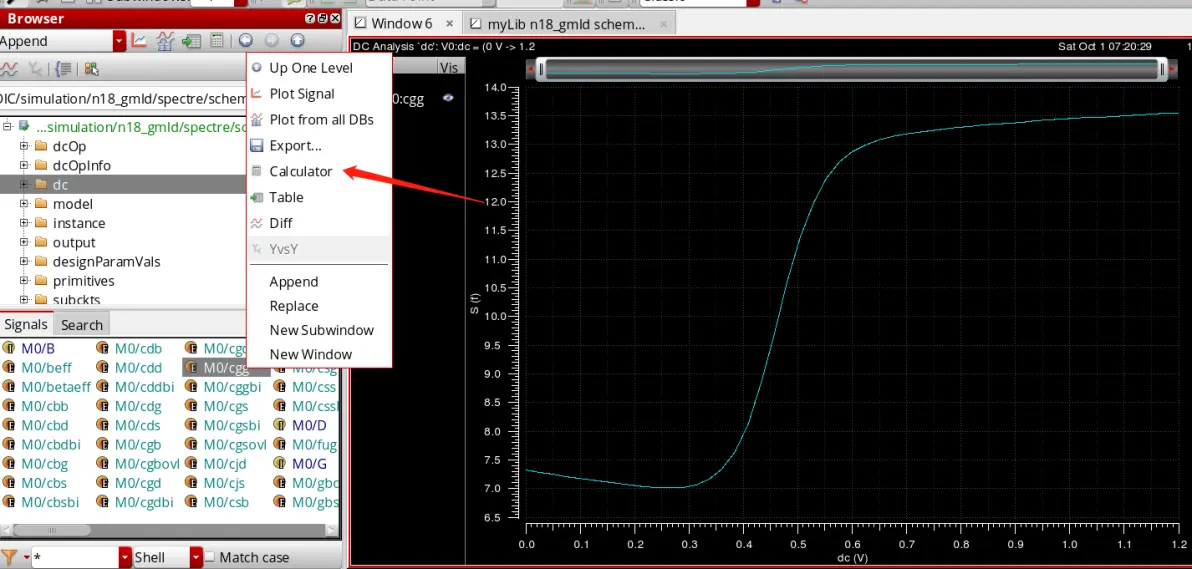Toggle visibility eye for cgg trace
This screenshot has height=569, width=1192.
tap(448, 97)
